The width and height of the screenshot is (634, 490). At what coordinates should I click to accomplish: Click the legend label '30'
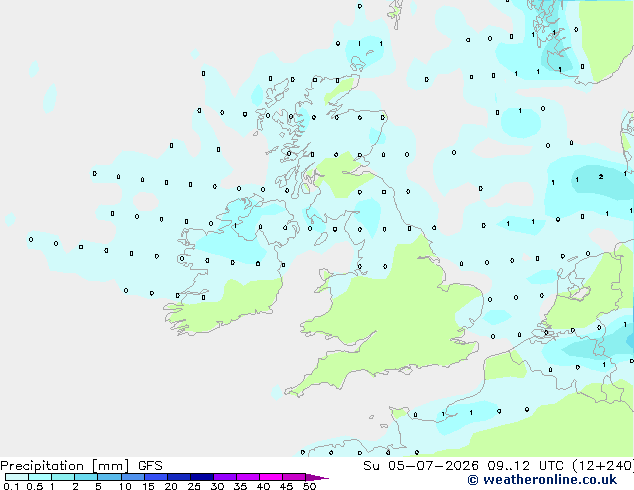point(217,486)
